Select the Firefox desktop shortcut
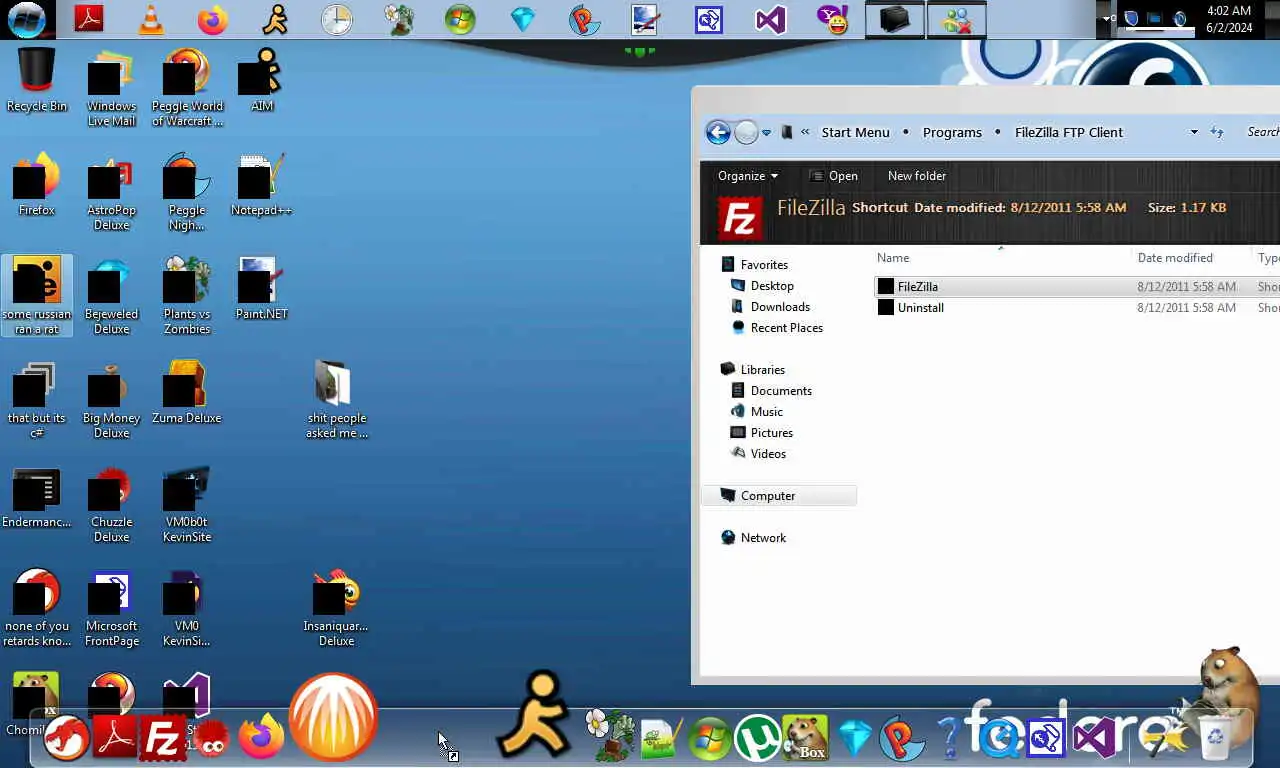Image resolution: width=1280 pixels, height=768 pixels. tap(37, 184)
